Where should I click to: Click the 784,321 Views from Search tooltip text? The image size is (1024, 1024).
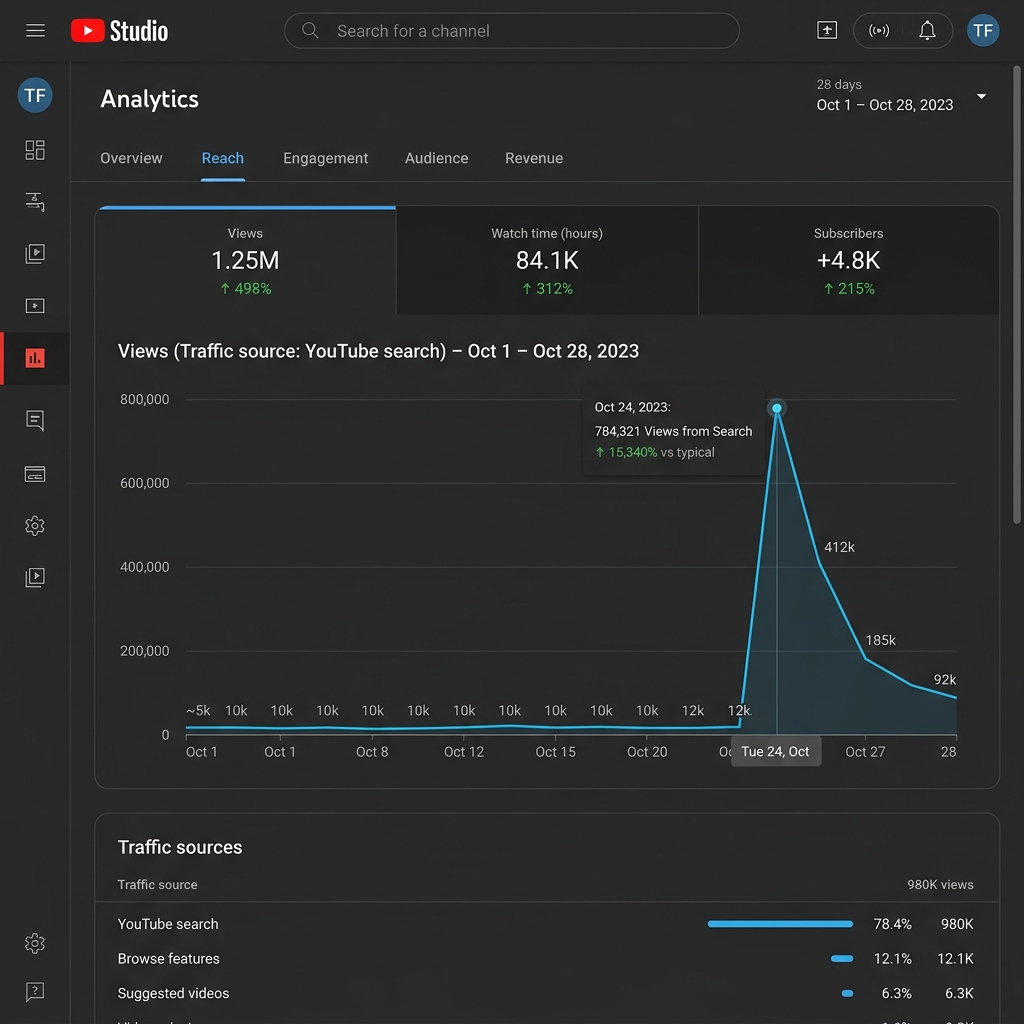point(673,431)
